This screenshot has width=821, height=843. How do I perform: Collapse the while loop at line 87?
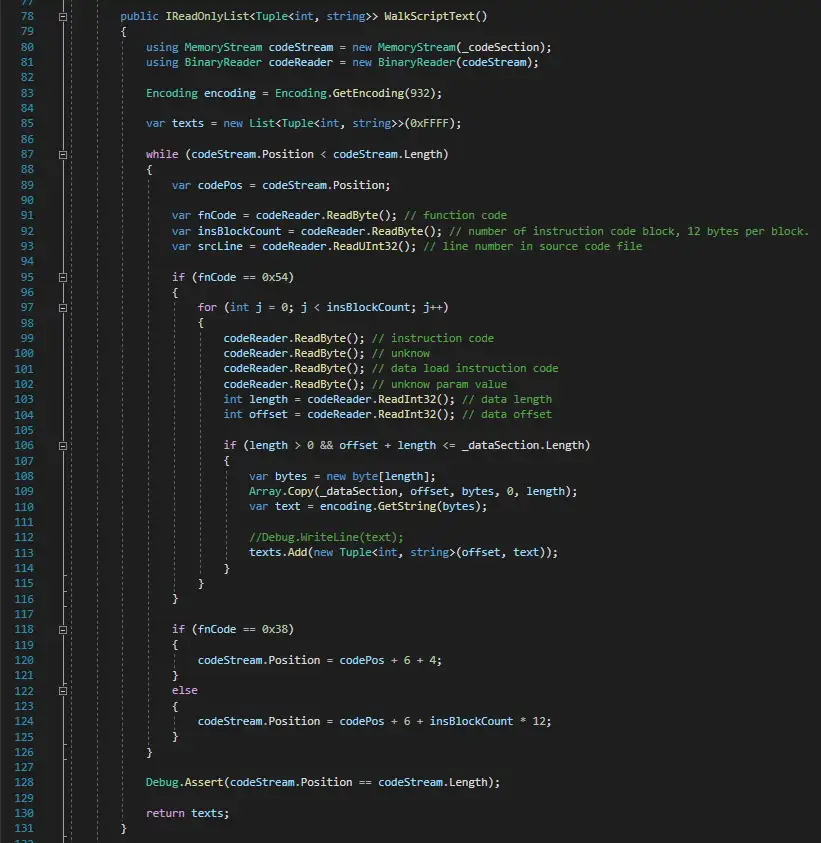pyautogui.click(x=63, y=155)
